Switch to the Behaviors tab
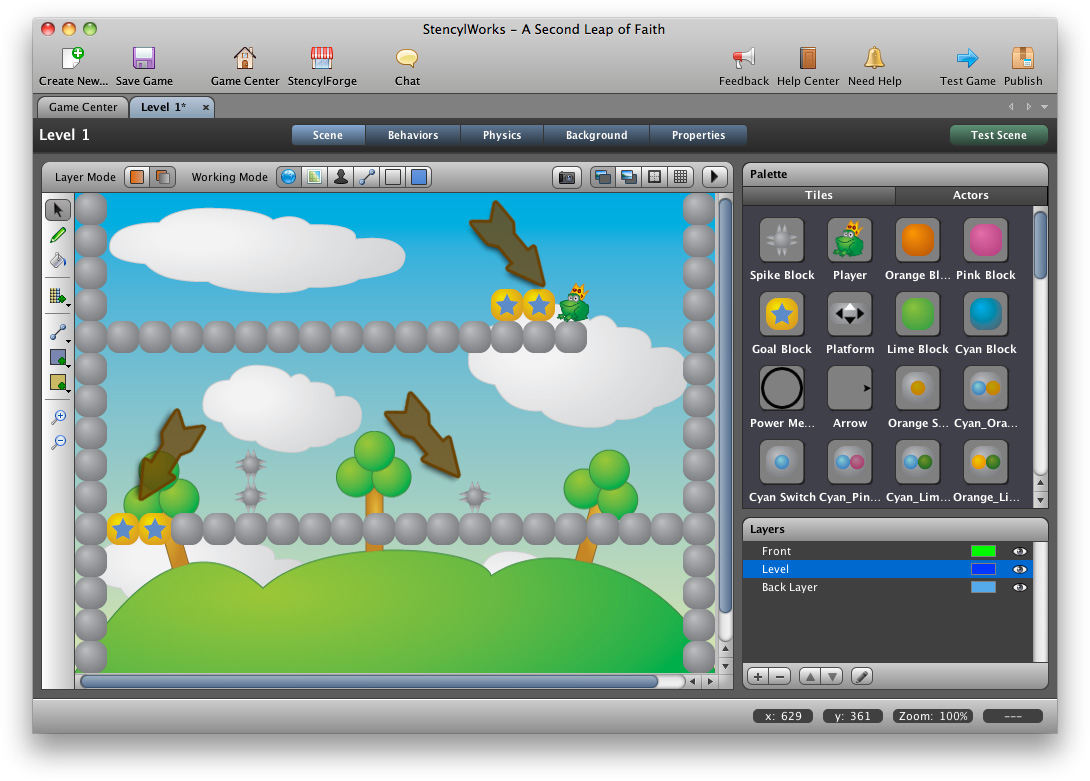The height and width of the screenshot is (781, 1090). pyautogui.click(x=412, y=135)
